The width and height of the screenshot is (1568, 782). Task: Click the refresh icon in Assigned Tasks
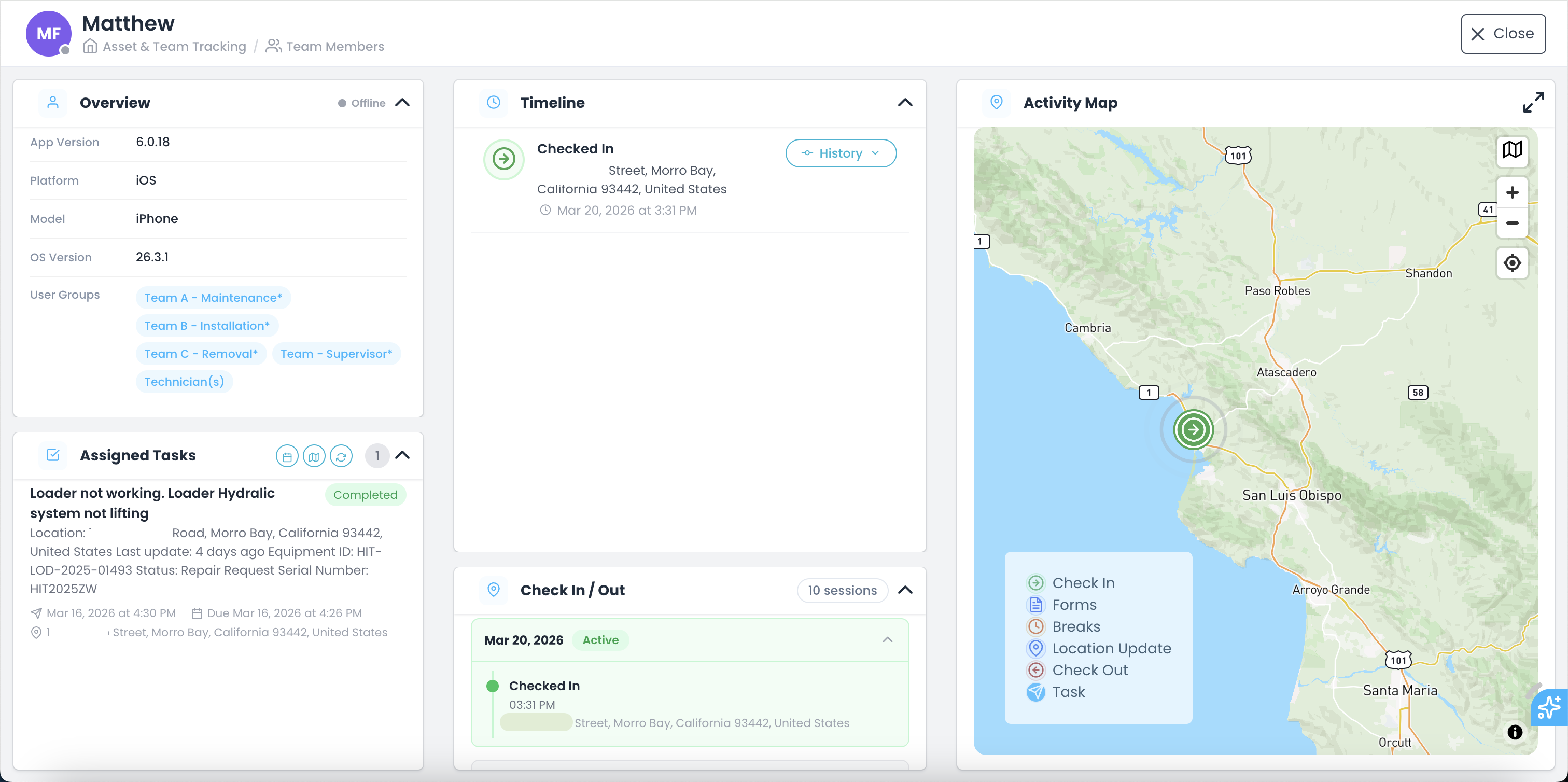[x=341, y=456]
